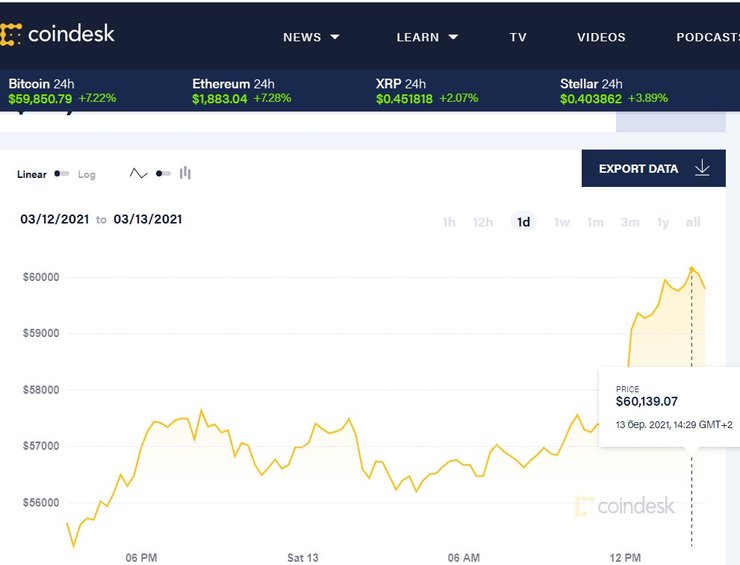Click the Stellar price $0.403862
740x565 pixels.
tap(590, 99)
